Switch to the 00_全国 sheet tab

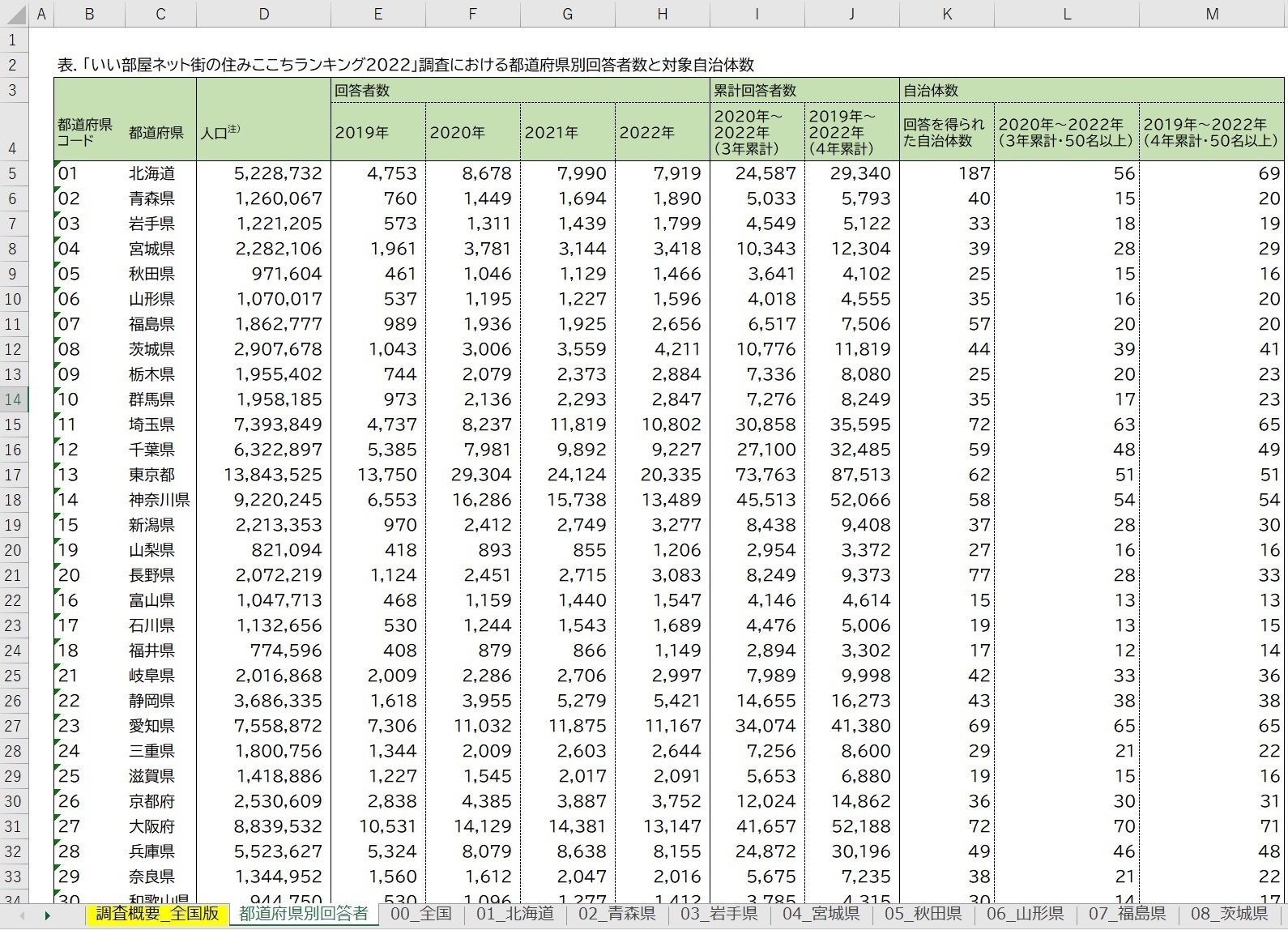(x=420, y=914)
